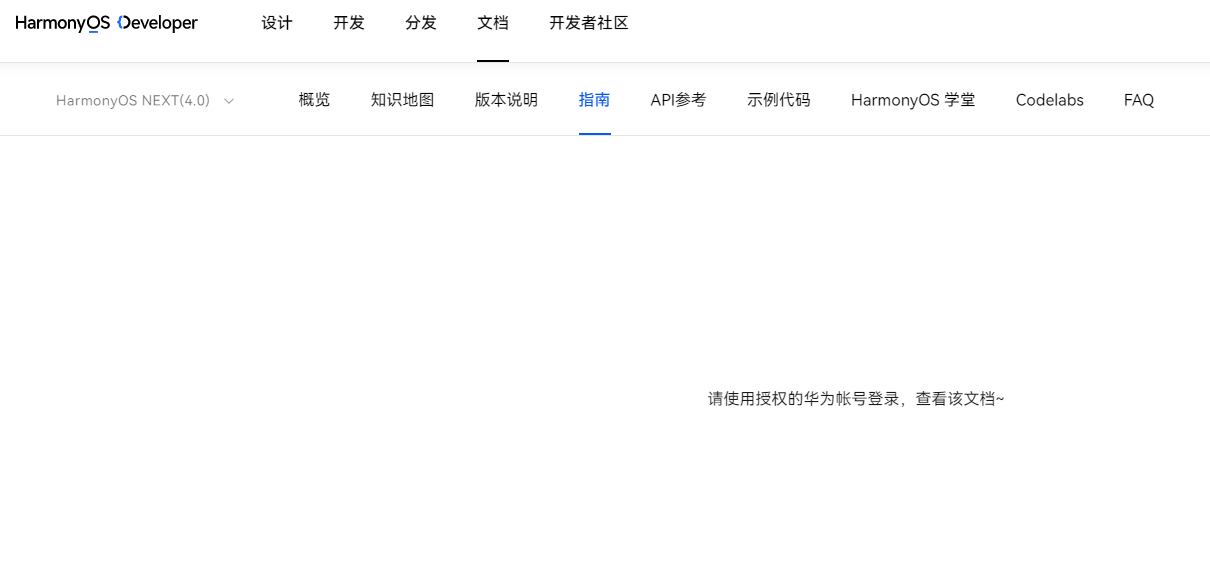Open the 分发 top menu

pyautogui.click(x=421, y=23)
